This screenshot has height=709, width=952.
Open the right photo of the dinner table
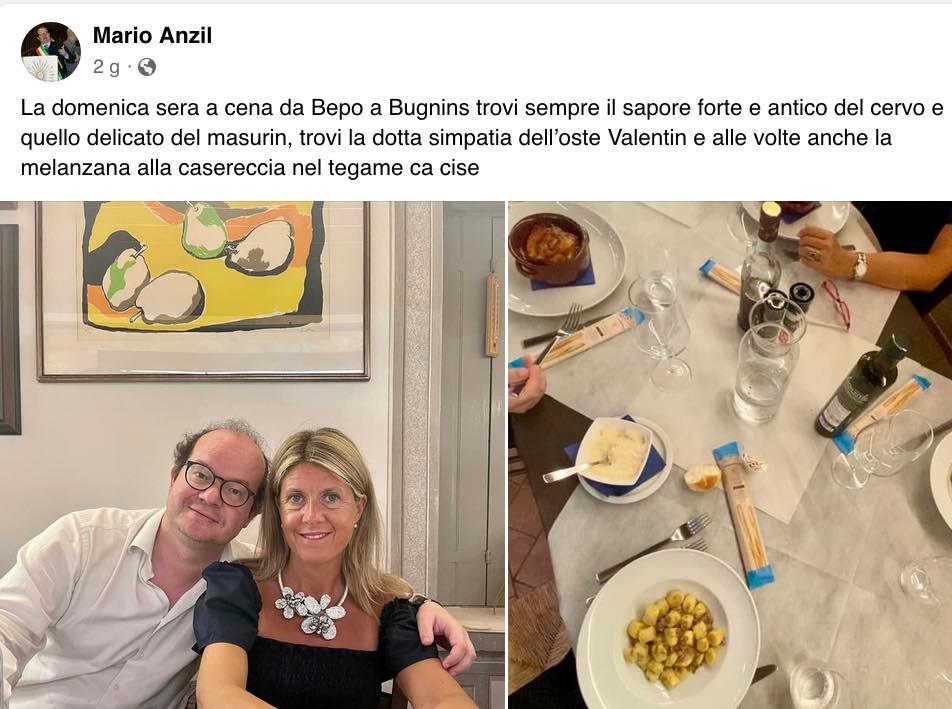730,455
